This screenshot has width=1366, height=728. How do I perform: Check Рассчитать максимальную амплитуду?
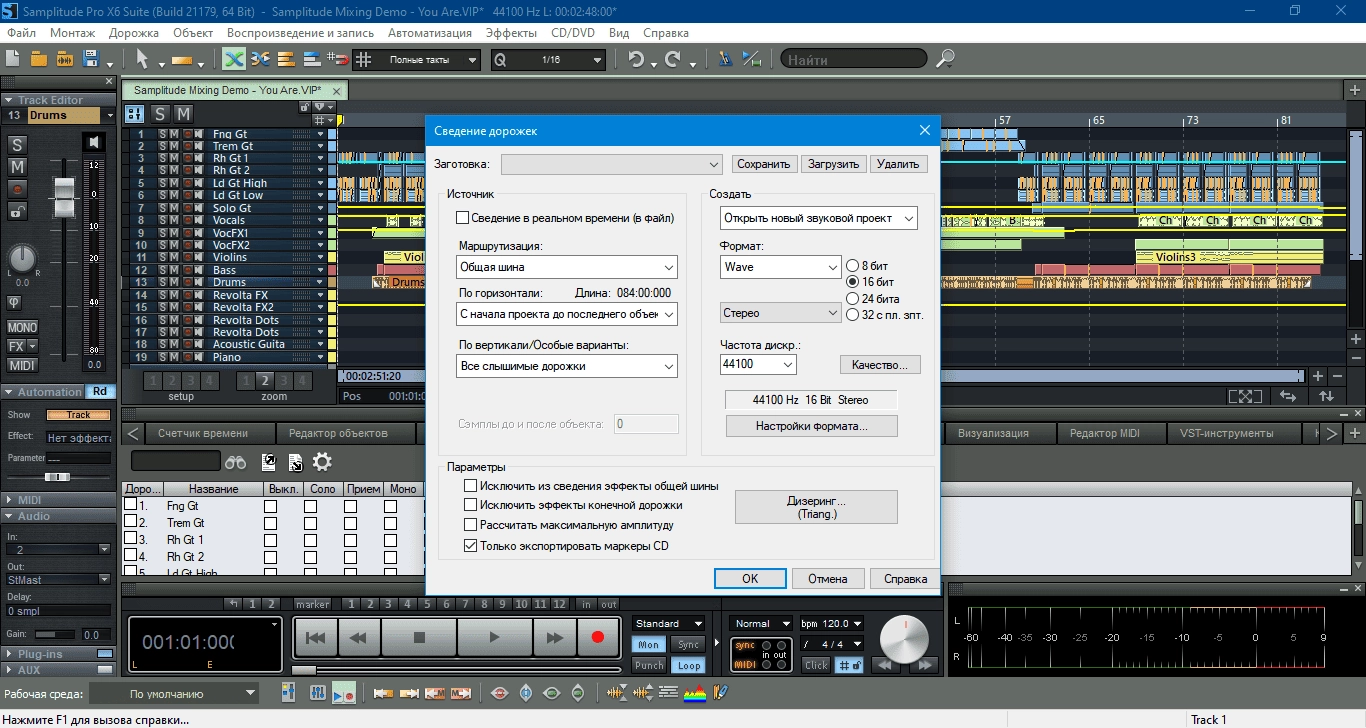point(471,525)
